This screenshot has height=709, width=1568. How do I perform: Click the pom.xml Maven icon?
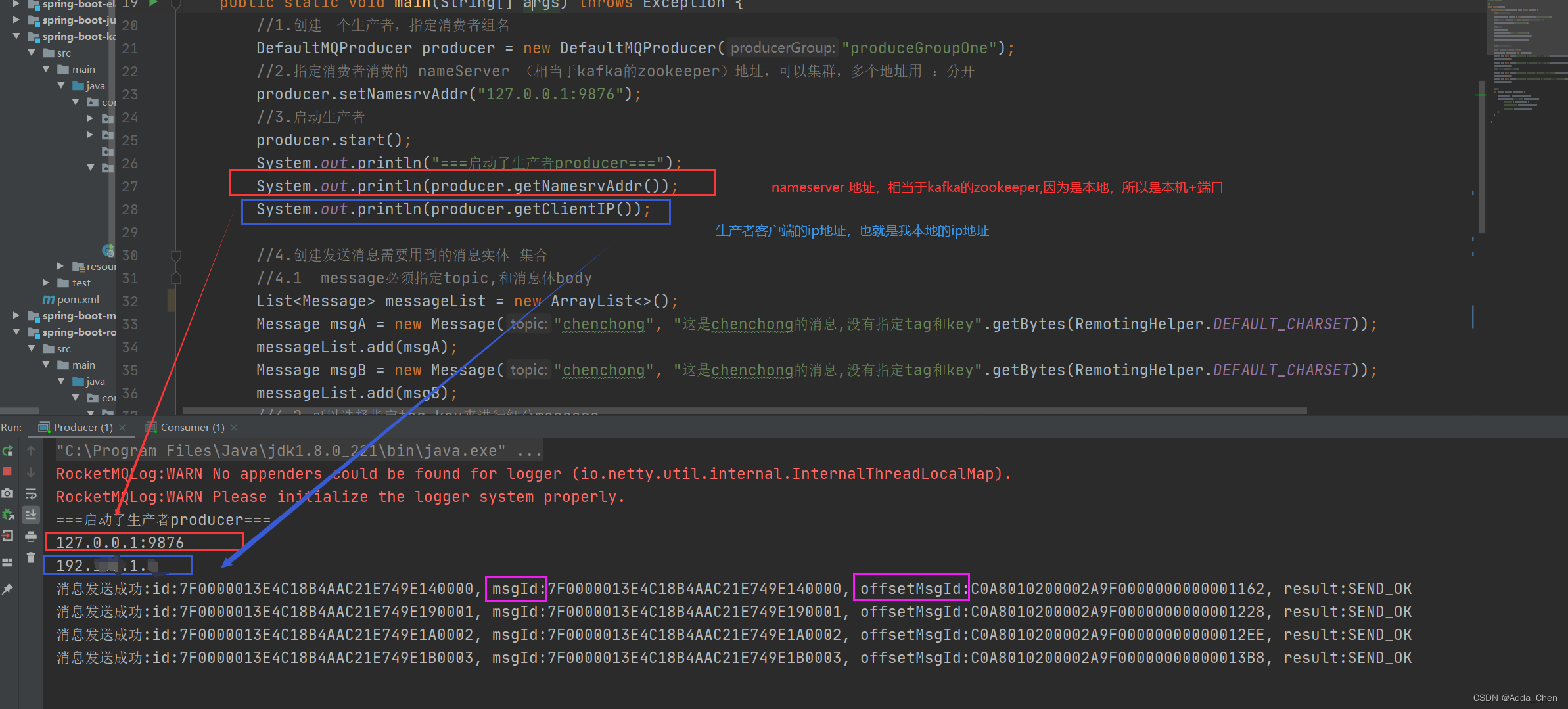[x=49, y=300]
